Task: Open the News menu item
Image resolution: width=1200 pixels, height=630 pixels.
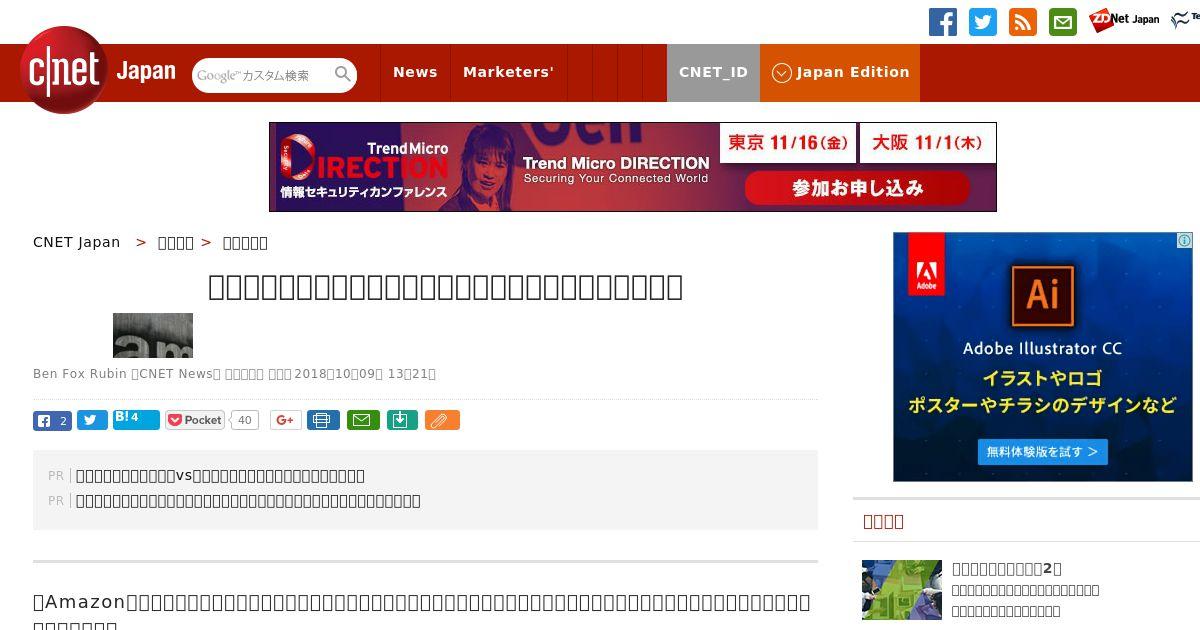Action: (415, 72)
